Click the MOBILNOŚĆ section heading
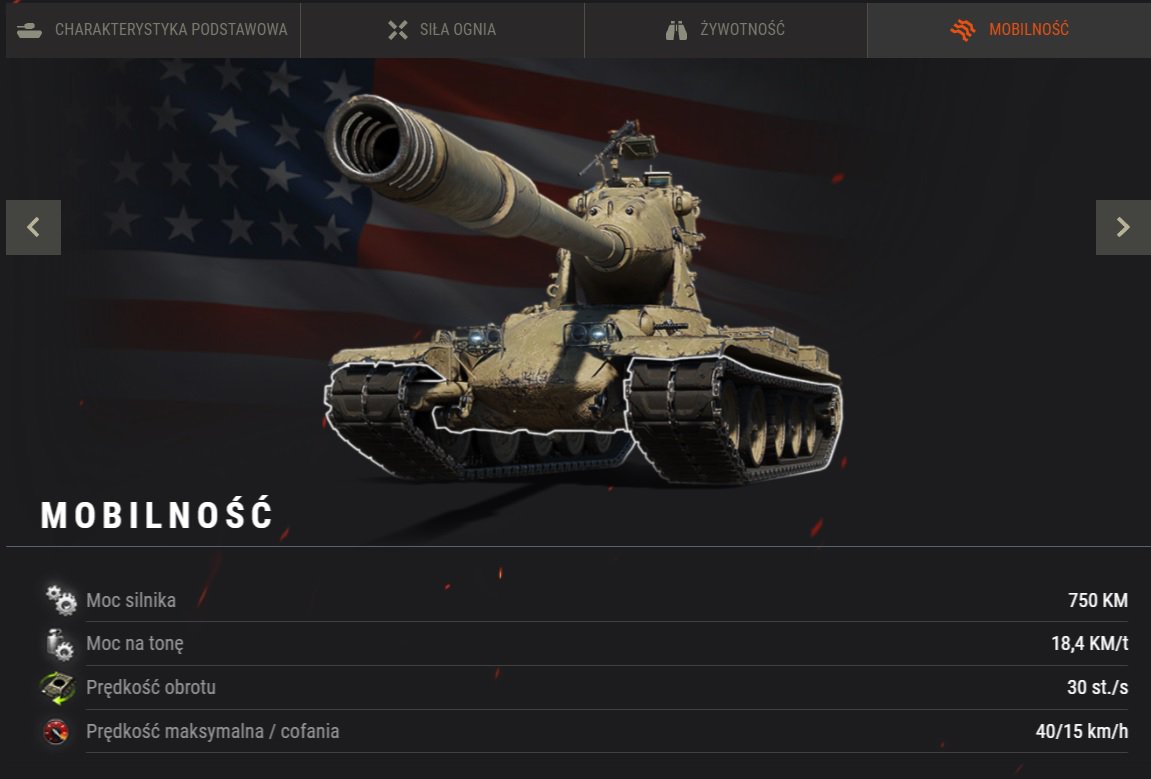1151x779 pixels. 156,513
